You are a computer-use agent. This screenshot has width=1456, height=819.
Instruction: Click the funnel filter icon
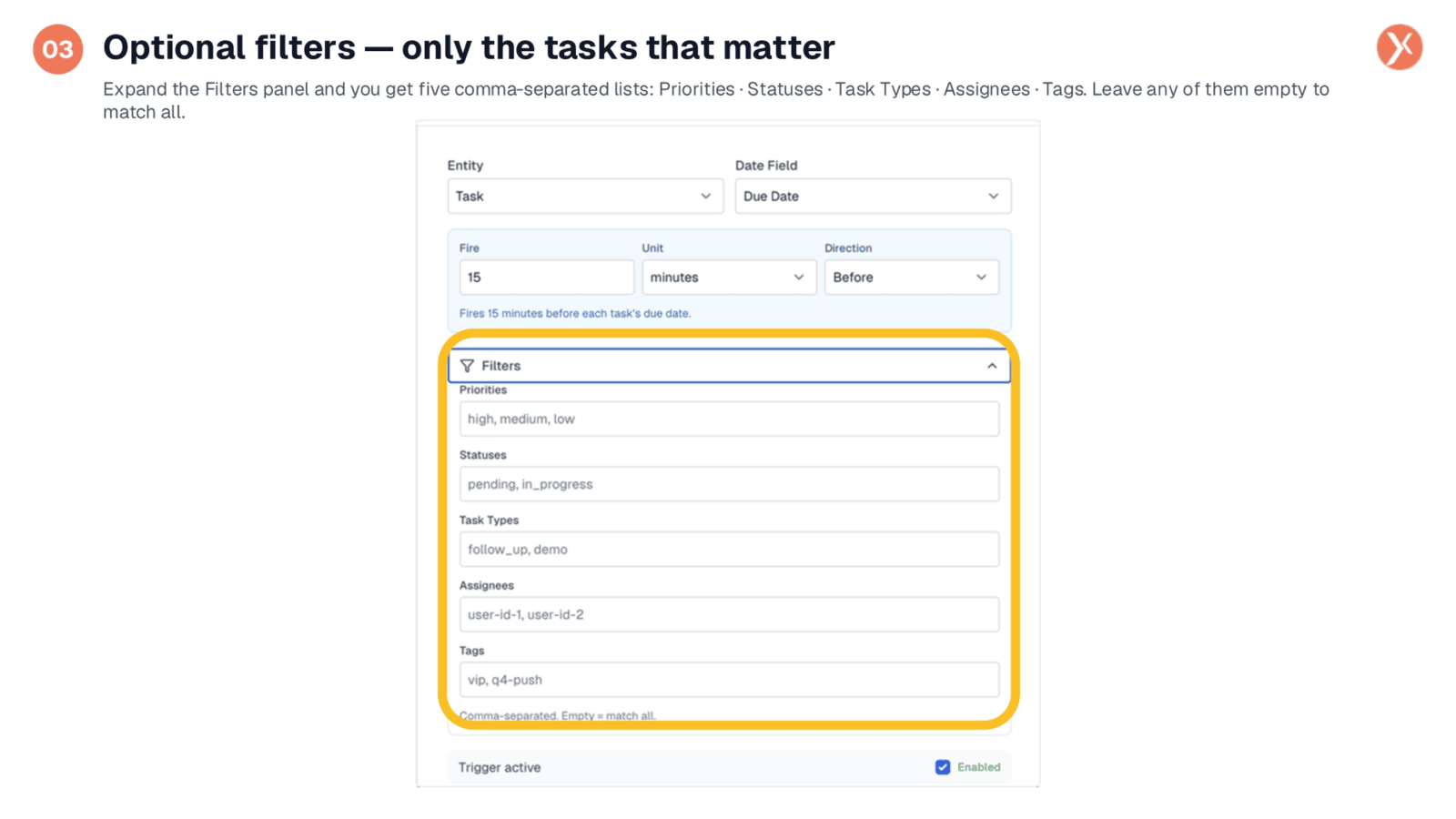(467, 366)
